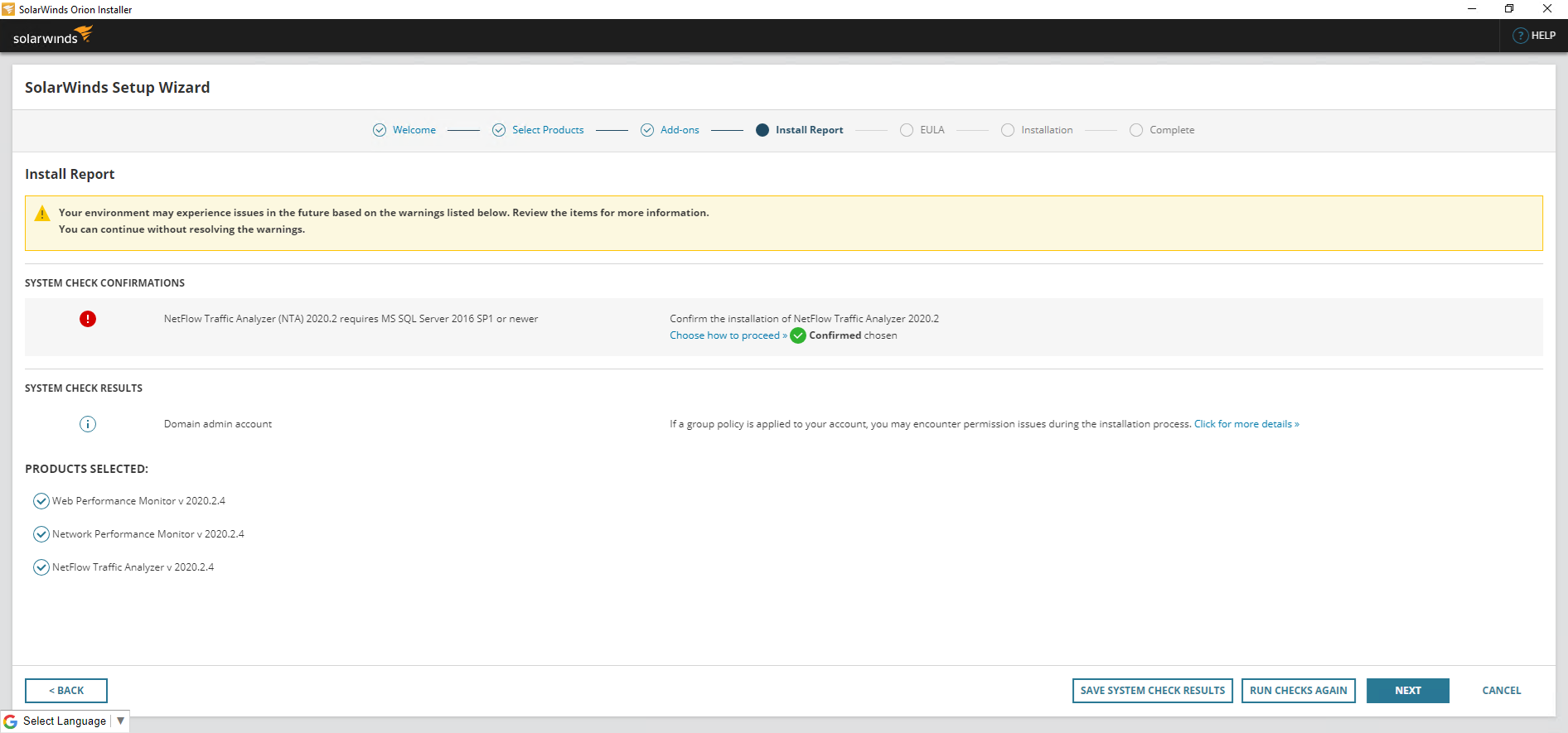Click the Select Products step checkmark circle
This screenshot has height=733, width=1568.
pos(499,130)
